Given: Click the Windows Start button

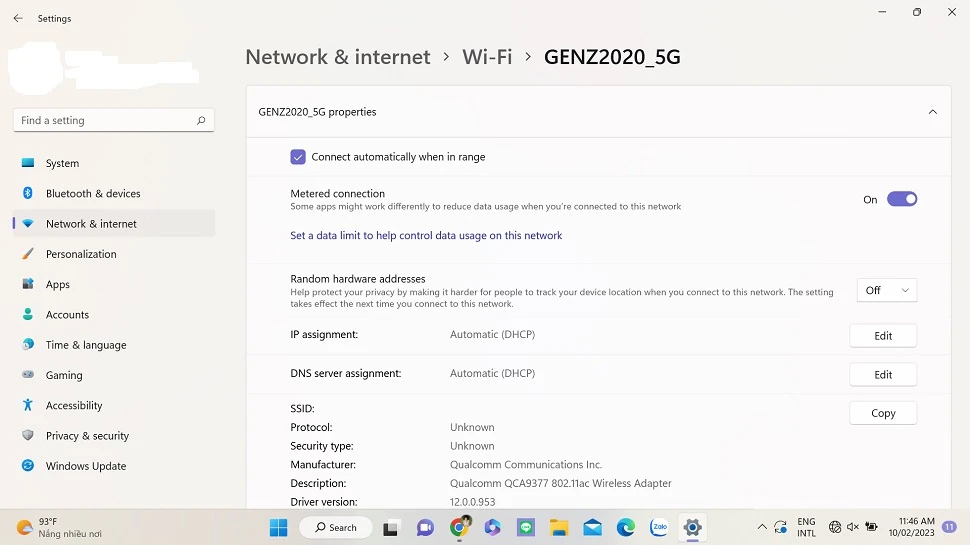Looking at the screenshot, I should [278, 527].
